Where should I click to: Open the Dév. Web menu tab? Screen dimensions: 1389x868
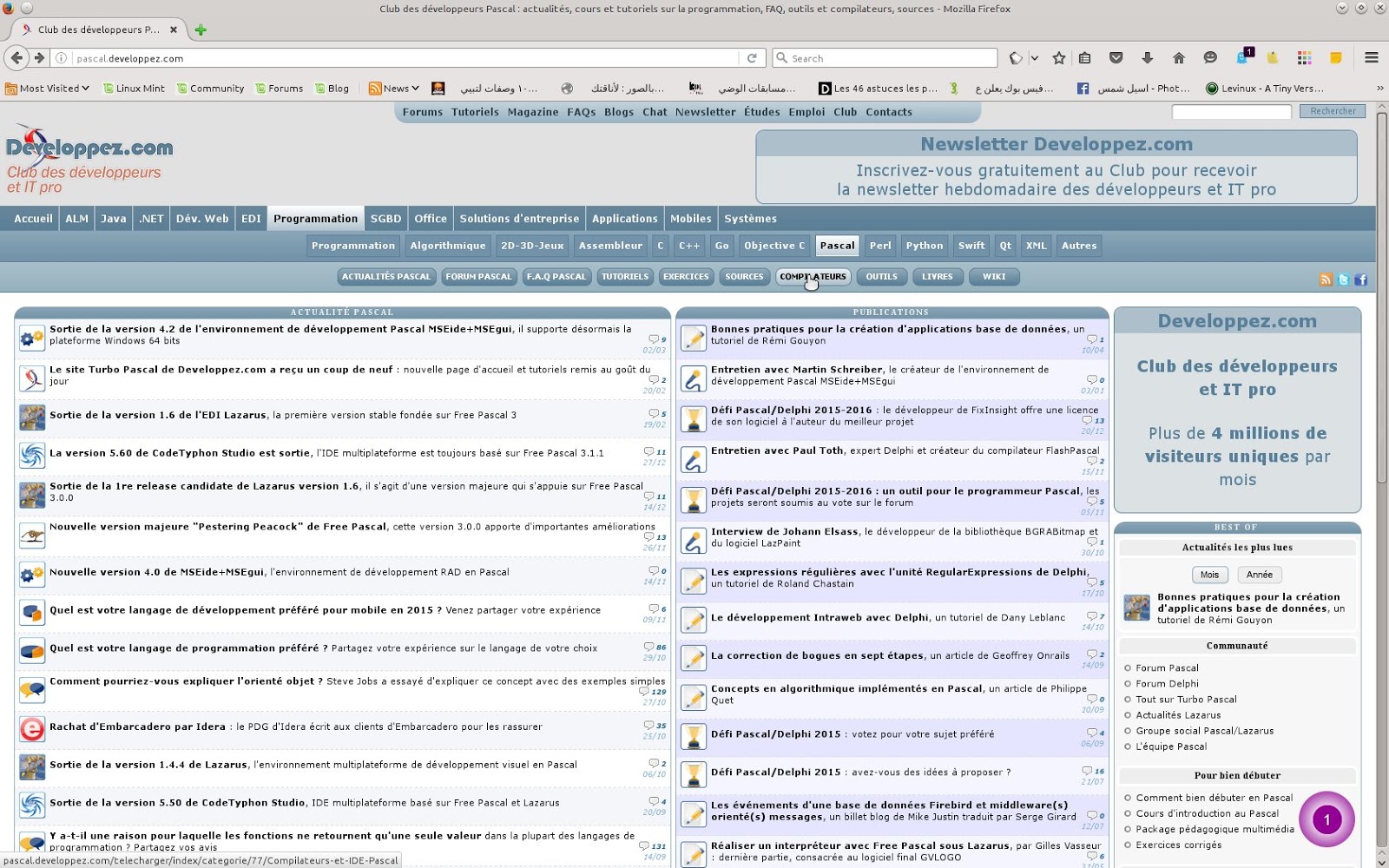(x=202, y=219)
